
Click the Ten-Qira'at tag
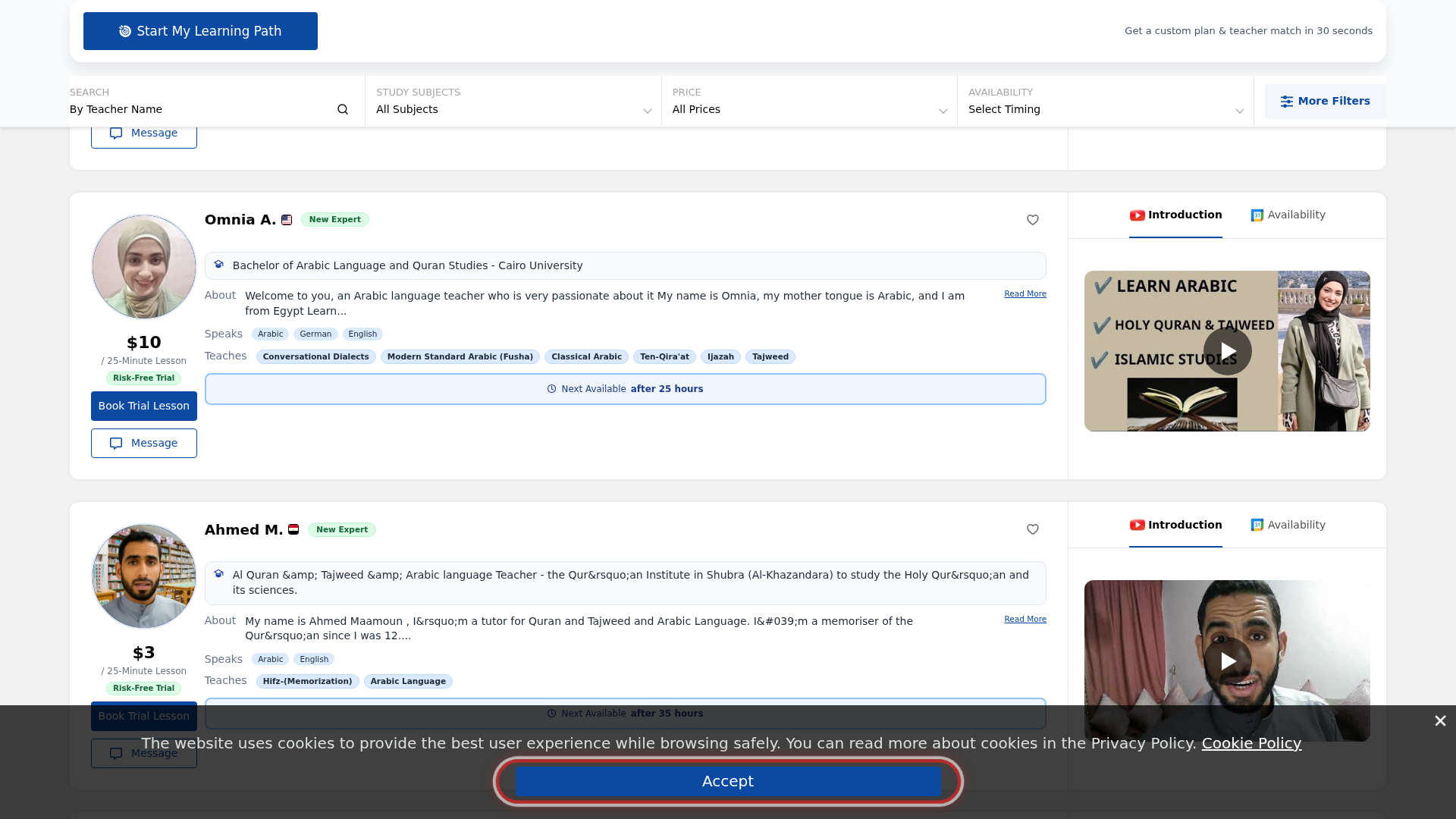tap(664, 357)
